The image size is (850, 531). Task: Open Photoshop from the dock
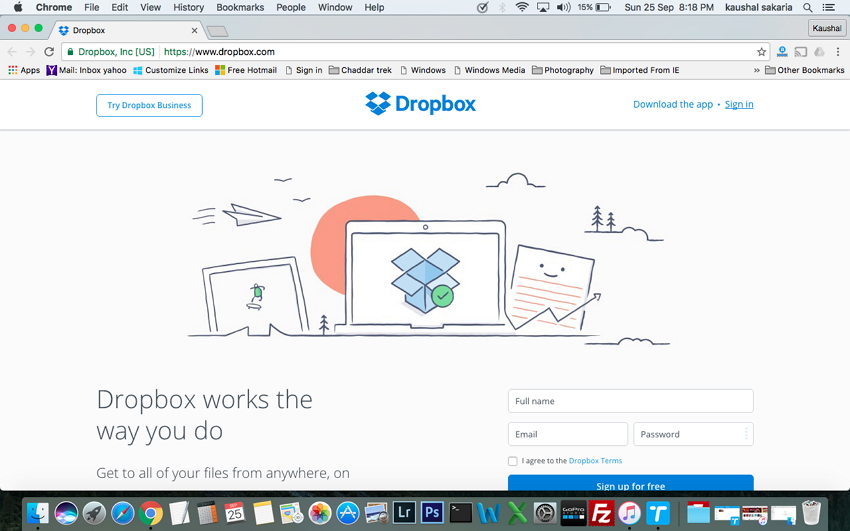coord(432,513)
